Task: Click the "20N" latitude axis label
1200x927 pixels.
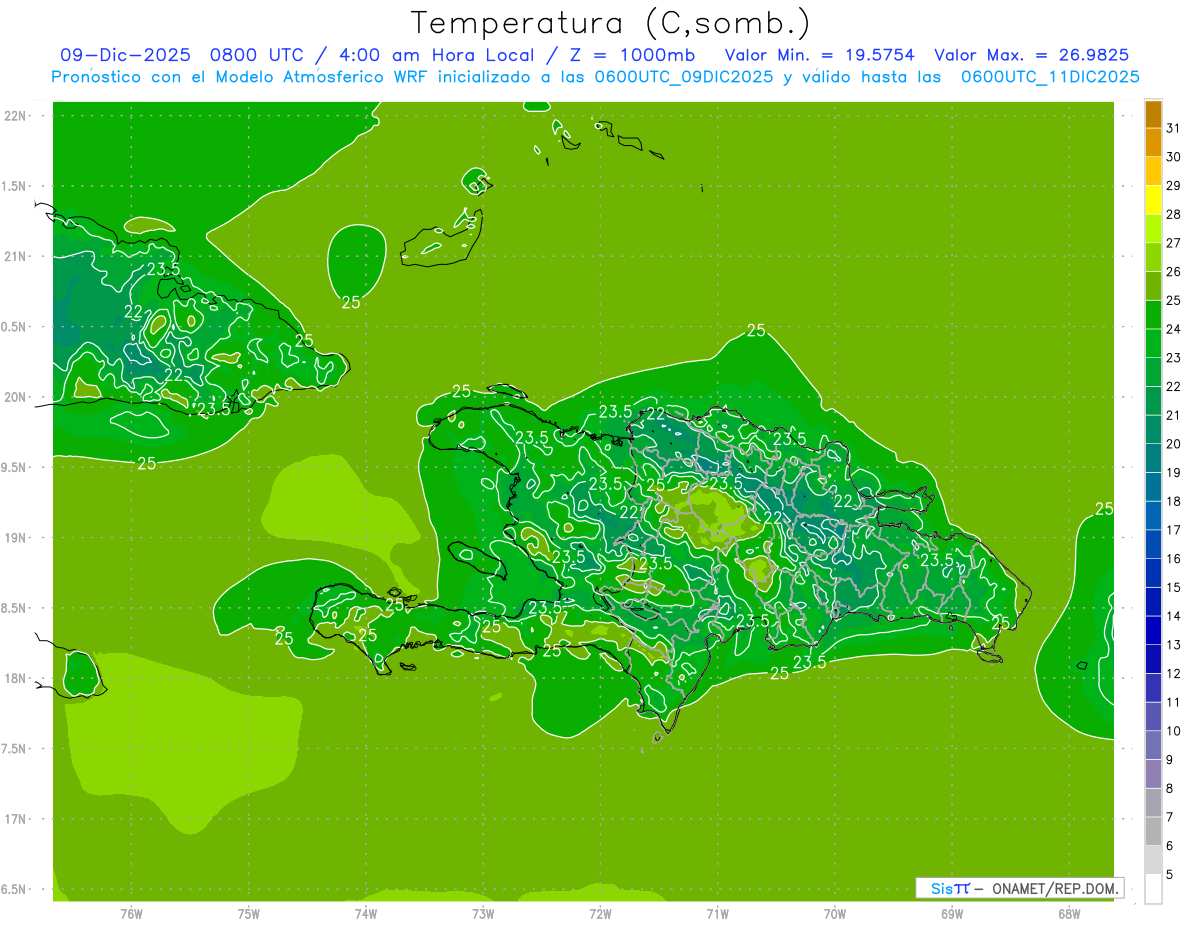Action: (x=16, y=397)
